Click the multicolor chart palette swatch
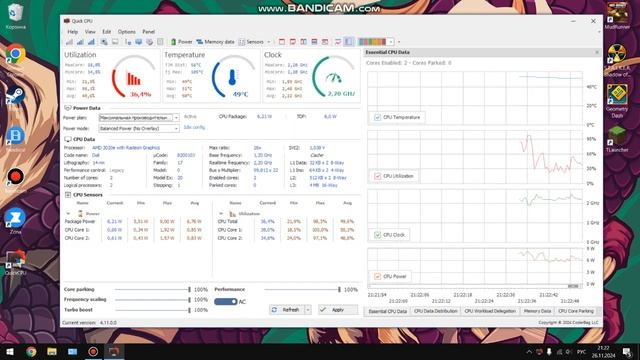This screenshot has height=360, width=640. (372, 42)
